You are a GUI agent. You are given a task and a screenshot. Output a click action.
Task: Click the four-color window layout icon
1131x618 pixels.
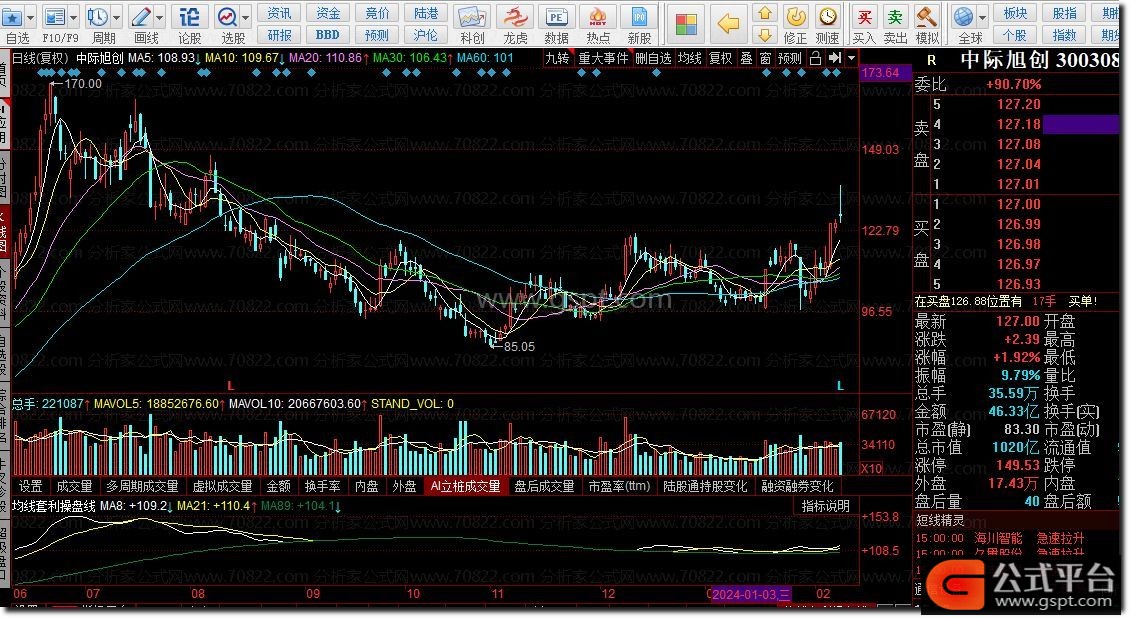686,25
